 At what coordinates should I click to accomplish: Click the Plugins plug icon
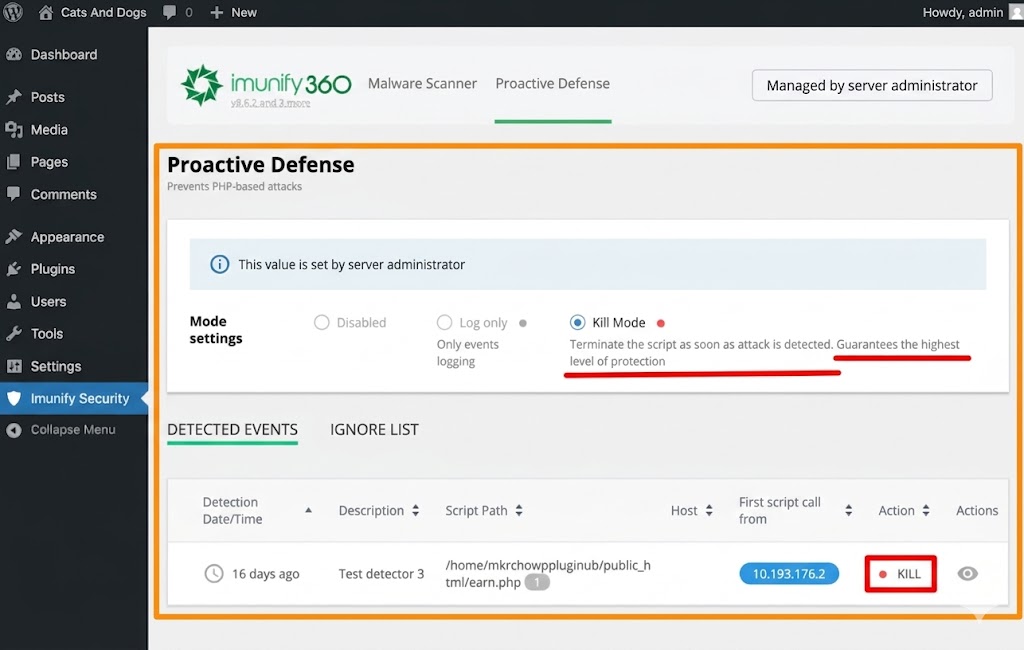[x=14, y=269]
